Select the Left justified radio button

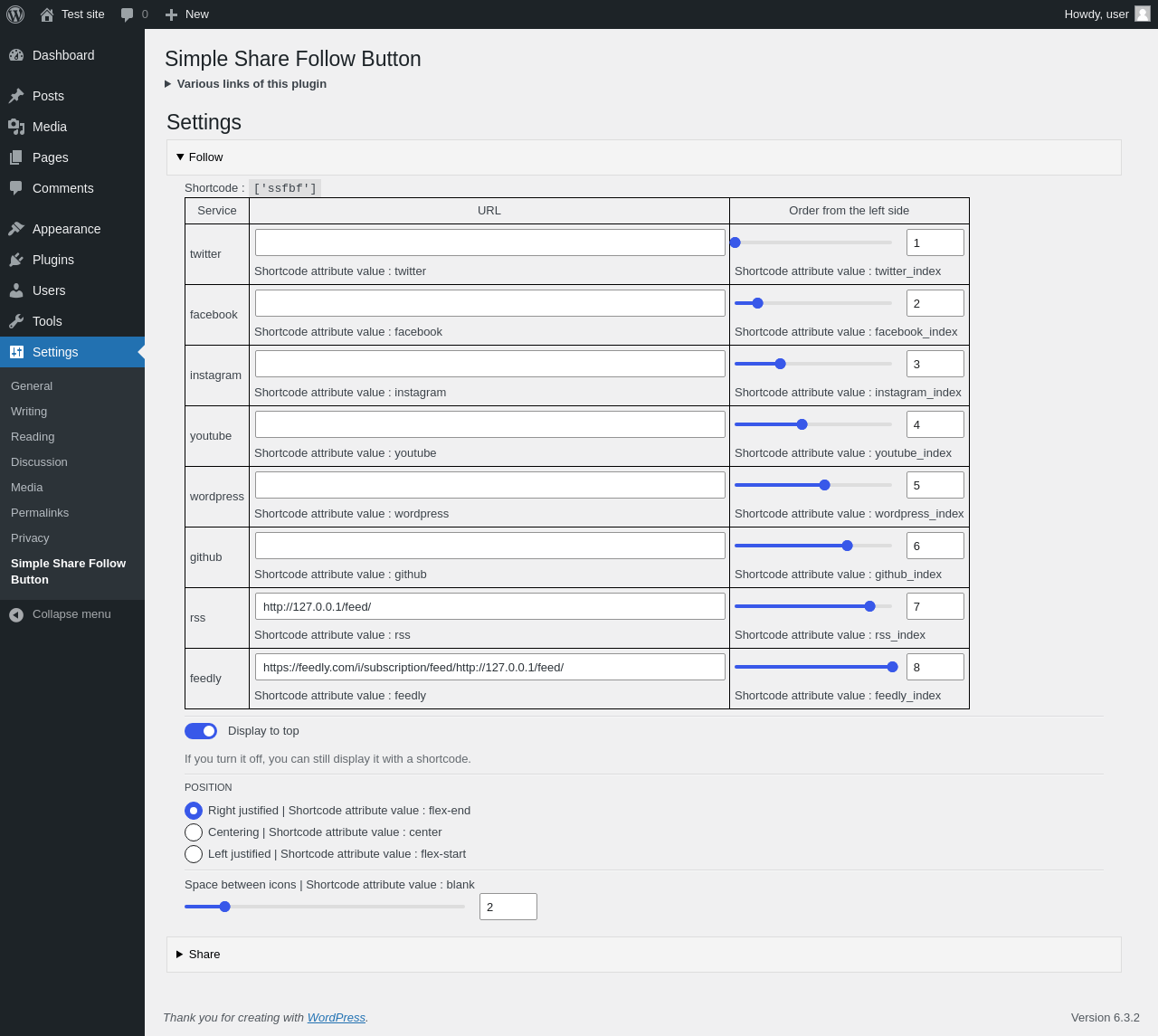194,854
